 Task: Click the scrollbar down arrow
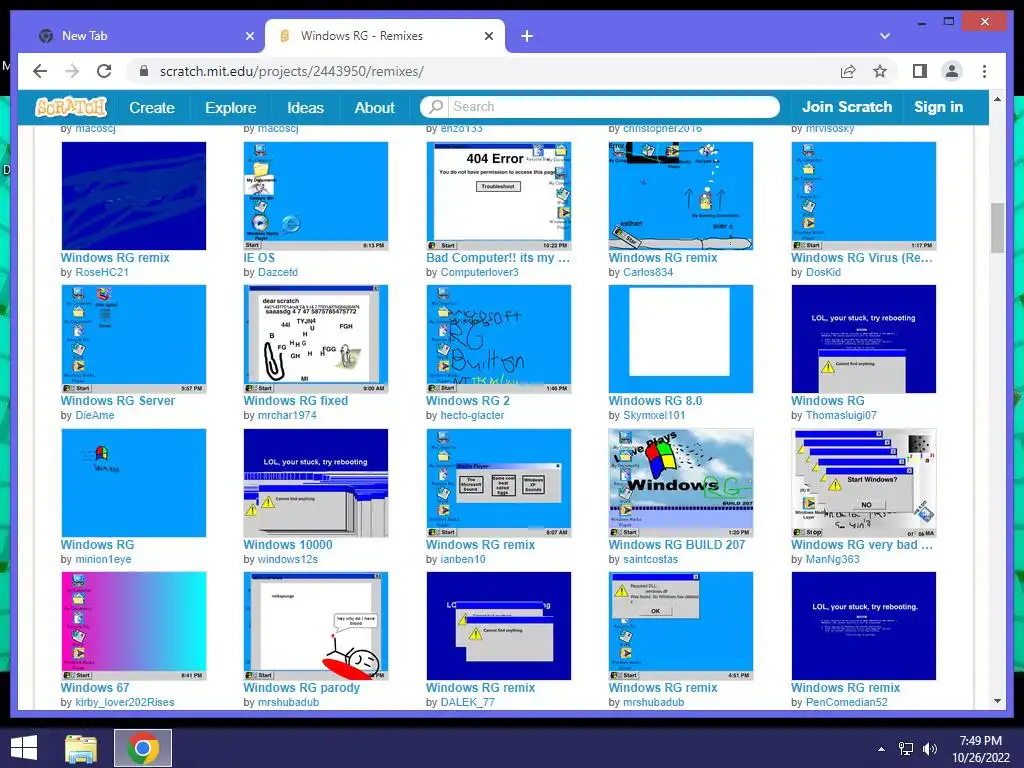pos(997,701)
